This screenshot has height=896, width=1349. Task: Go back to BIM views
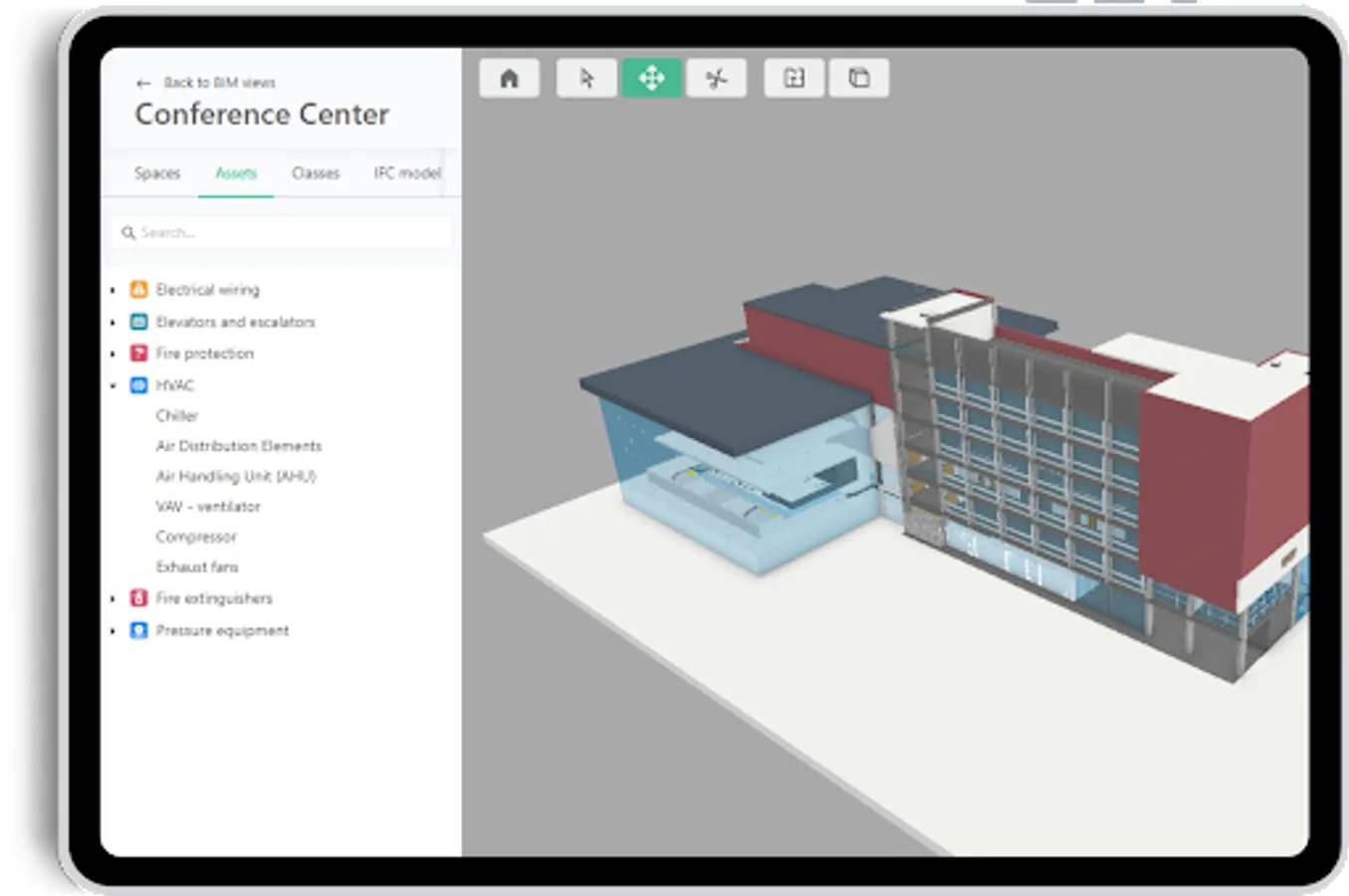coord(219,83)
